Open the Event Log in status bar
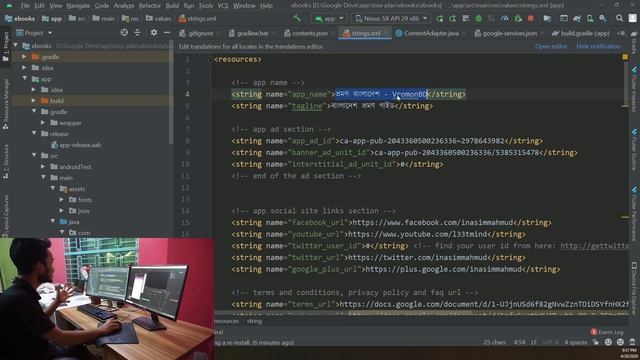This screenshot has width=640, height=360. click(x=607, y=332)
